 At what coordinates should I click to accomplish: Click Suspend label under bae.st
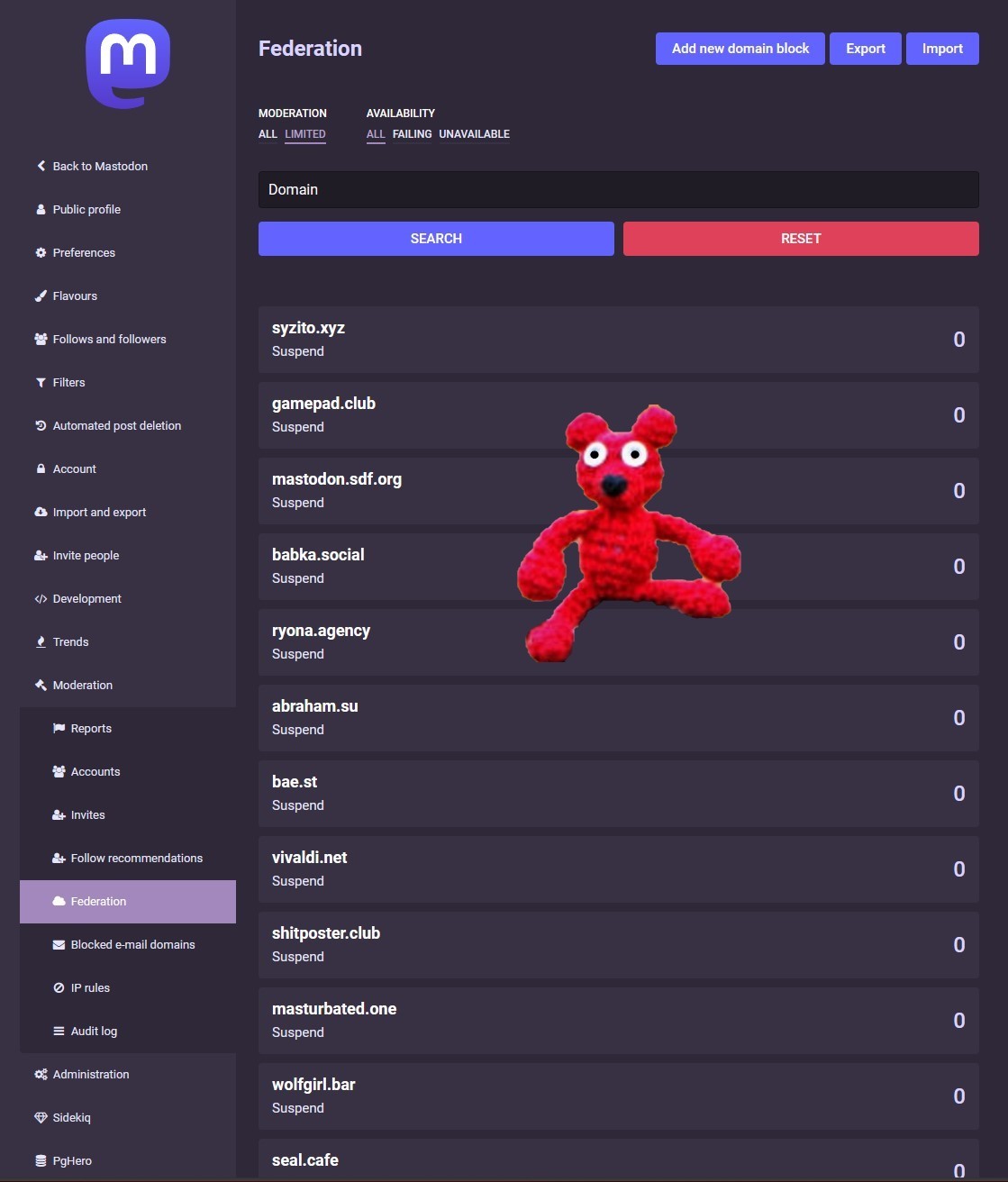pyautogui.click(x=298, y=805)
